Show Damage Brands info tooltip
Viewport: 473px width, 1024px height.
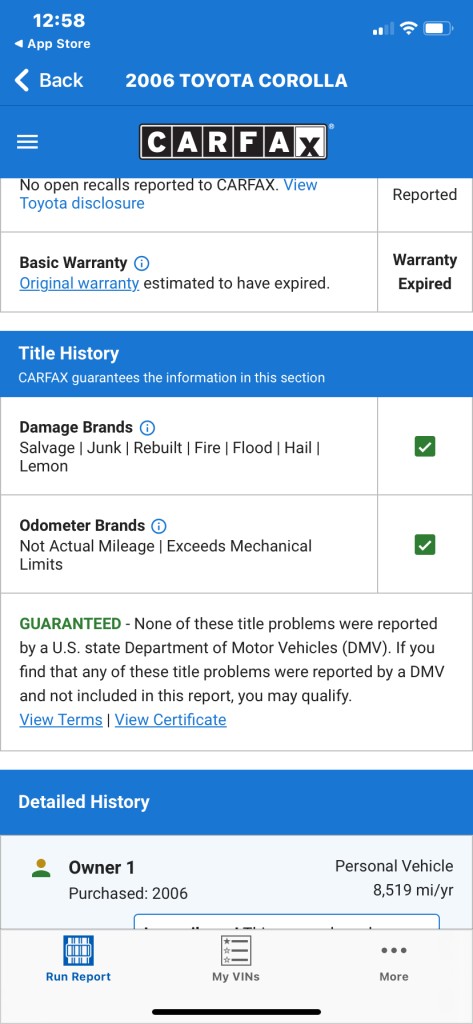click(x=148, y=428)
